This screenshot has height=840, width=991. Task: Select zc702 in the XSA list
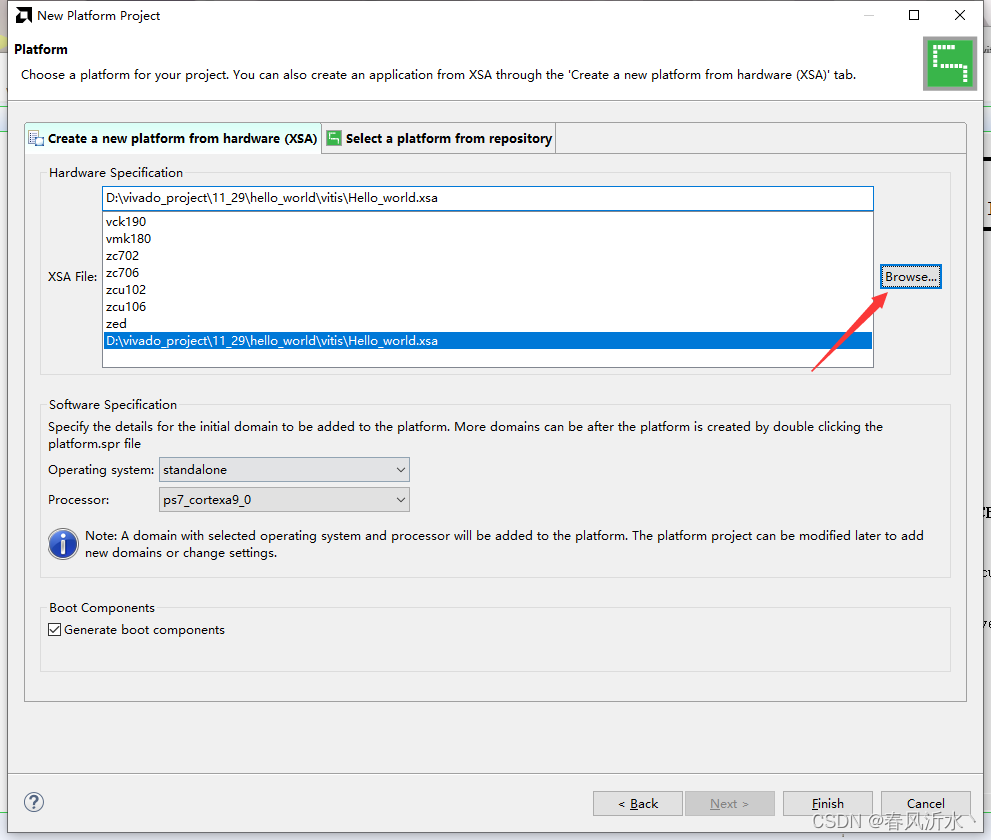pos(488,256)
